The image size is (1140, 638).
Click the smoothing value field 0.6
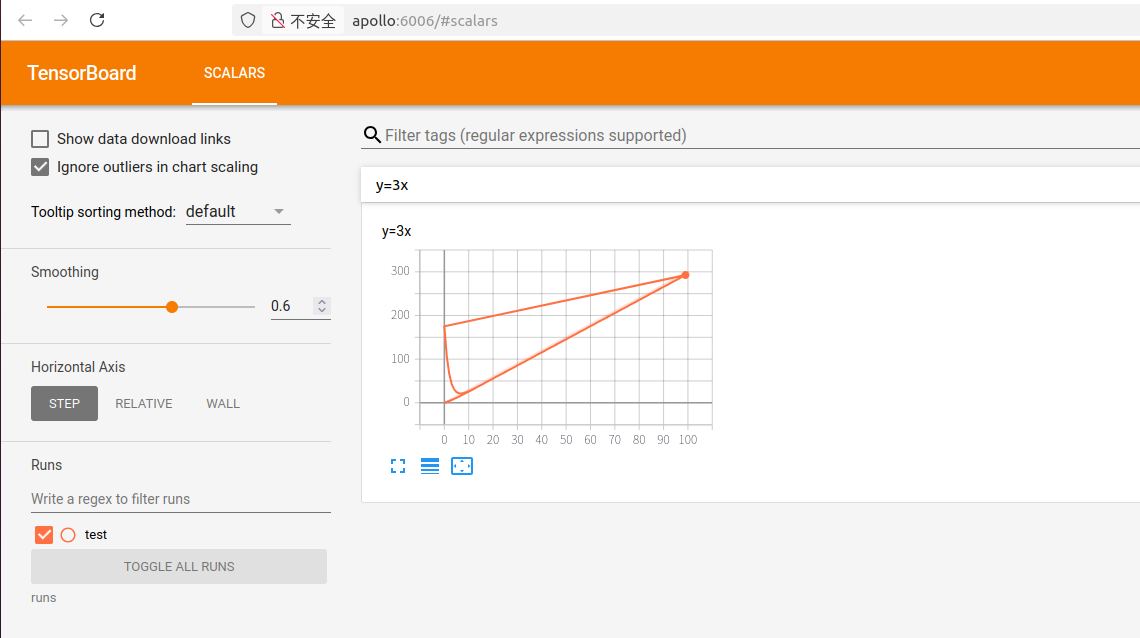291,306
